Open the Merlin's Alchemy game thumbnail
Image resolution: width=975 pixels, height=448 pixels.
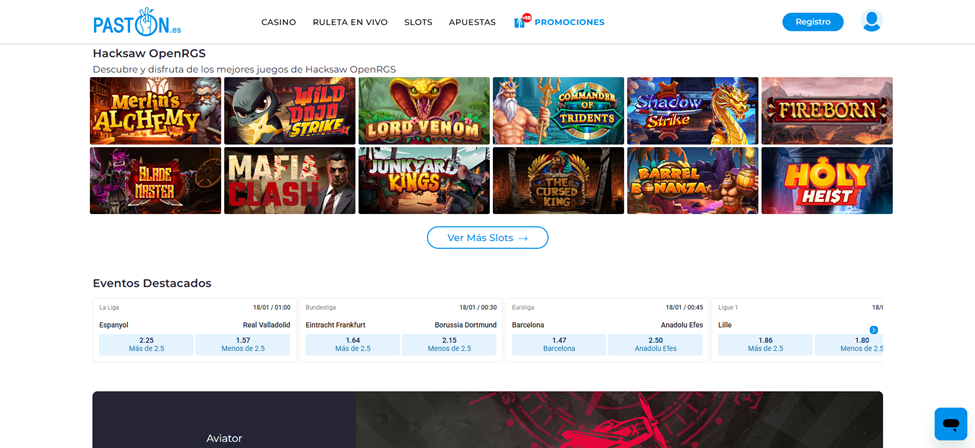pos(155,111)
